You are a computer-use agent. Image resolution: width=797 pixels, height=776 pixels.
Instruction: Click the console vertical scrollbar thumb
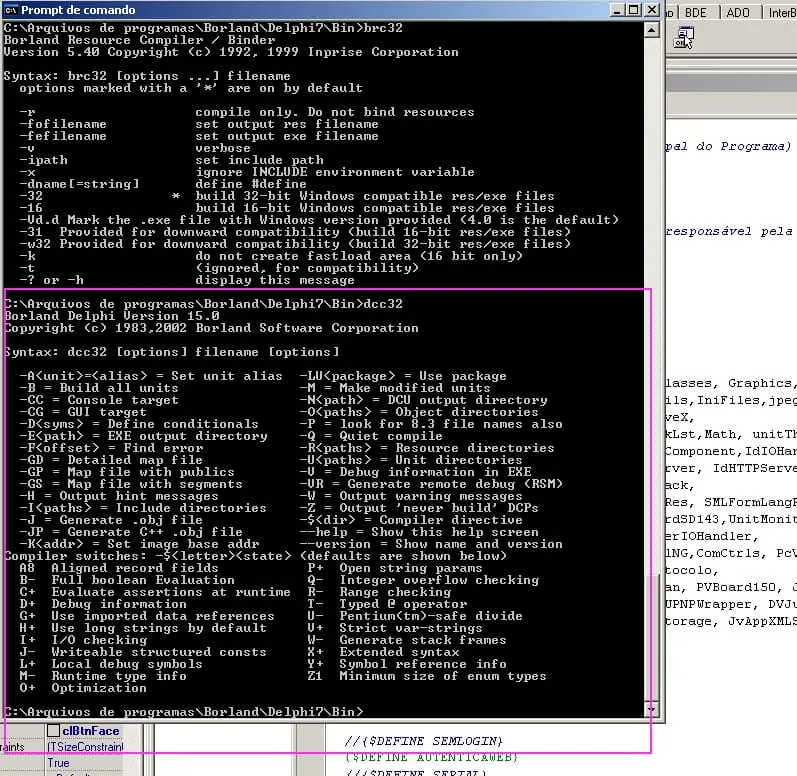(x=652, y=637)
